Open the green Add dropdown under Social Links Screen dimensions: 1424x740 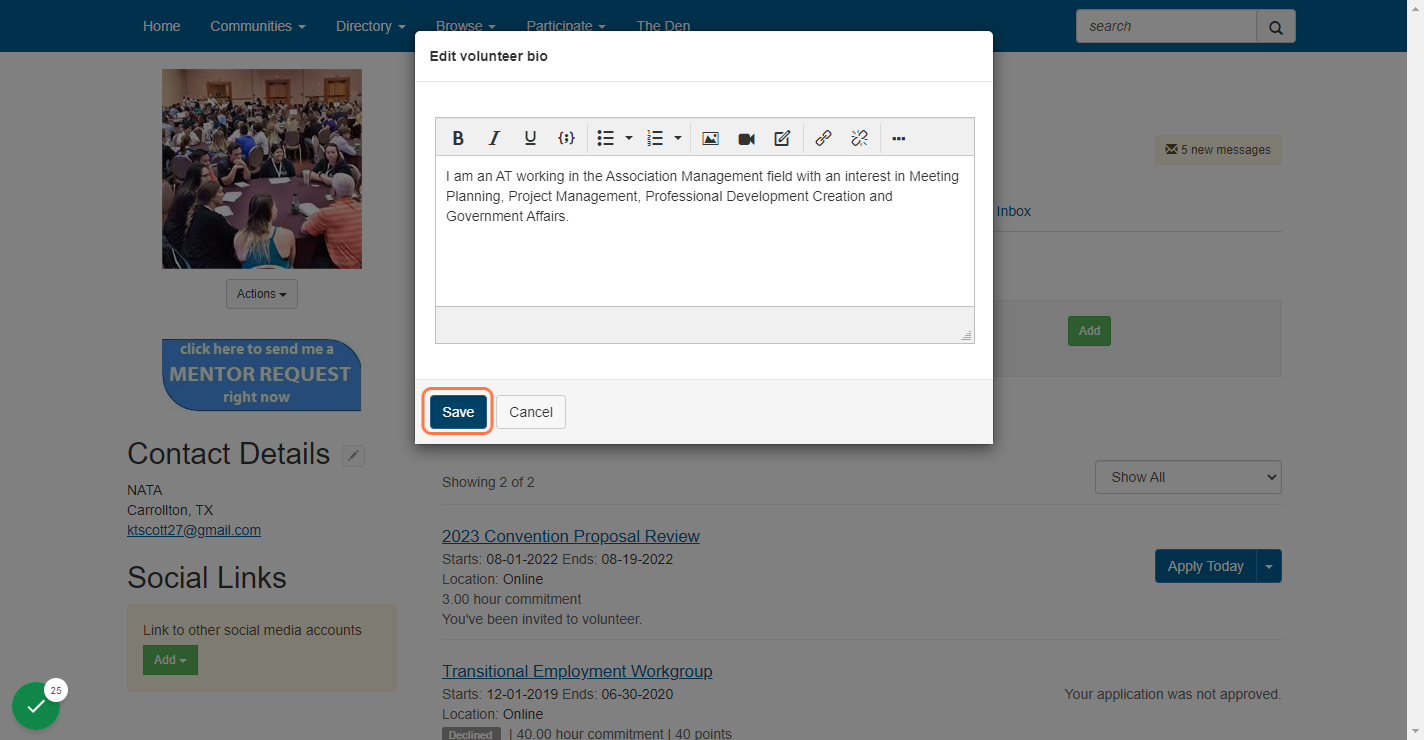click(x=170, y=660)
